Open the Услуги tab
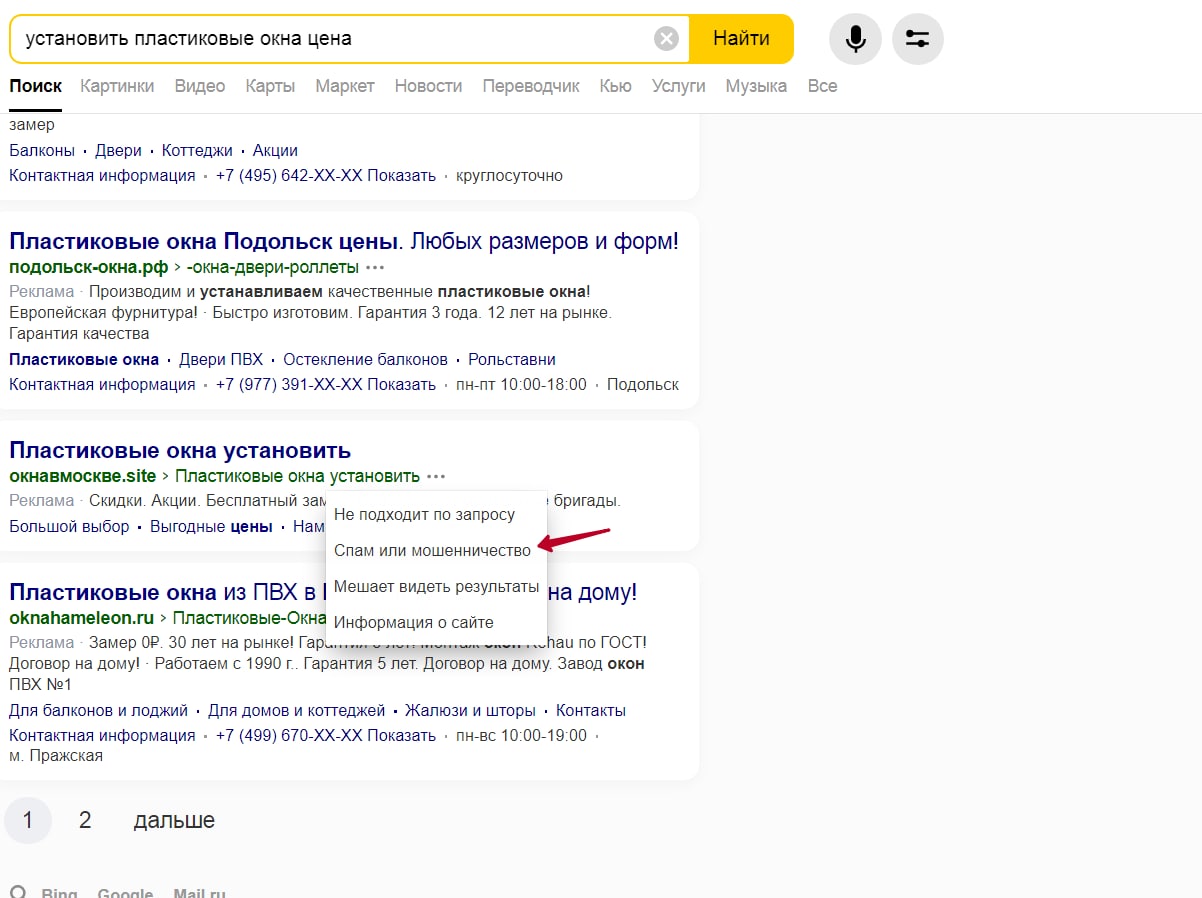This screenshot has height=898, width=1202. (679, 86)
